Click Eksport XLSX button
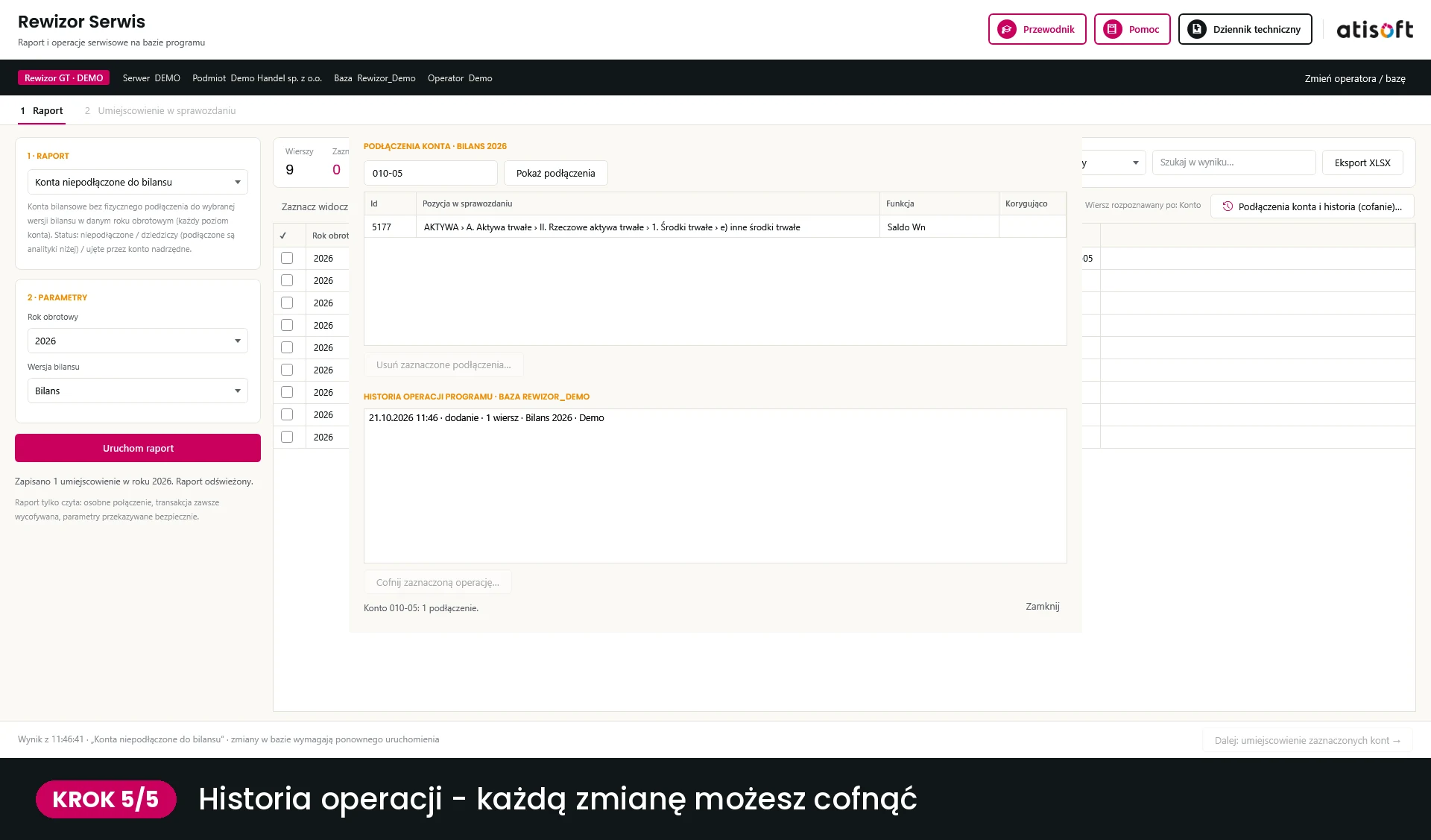Image resolution: width=1431 pixels, height=840 pixels. click(1362, 162)
